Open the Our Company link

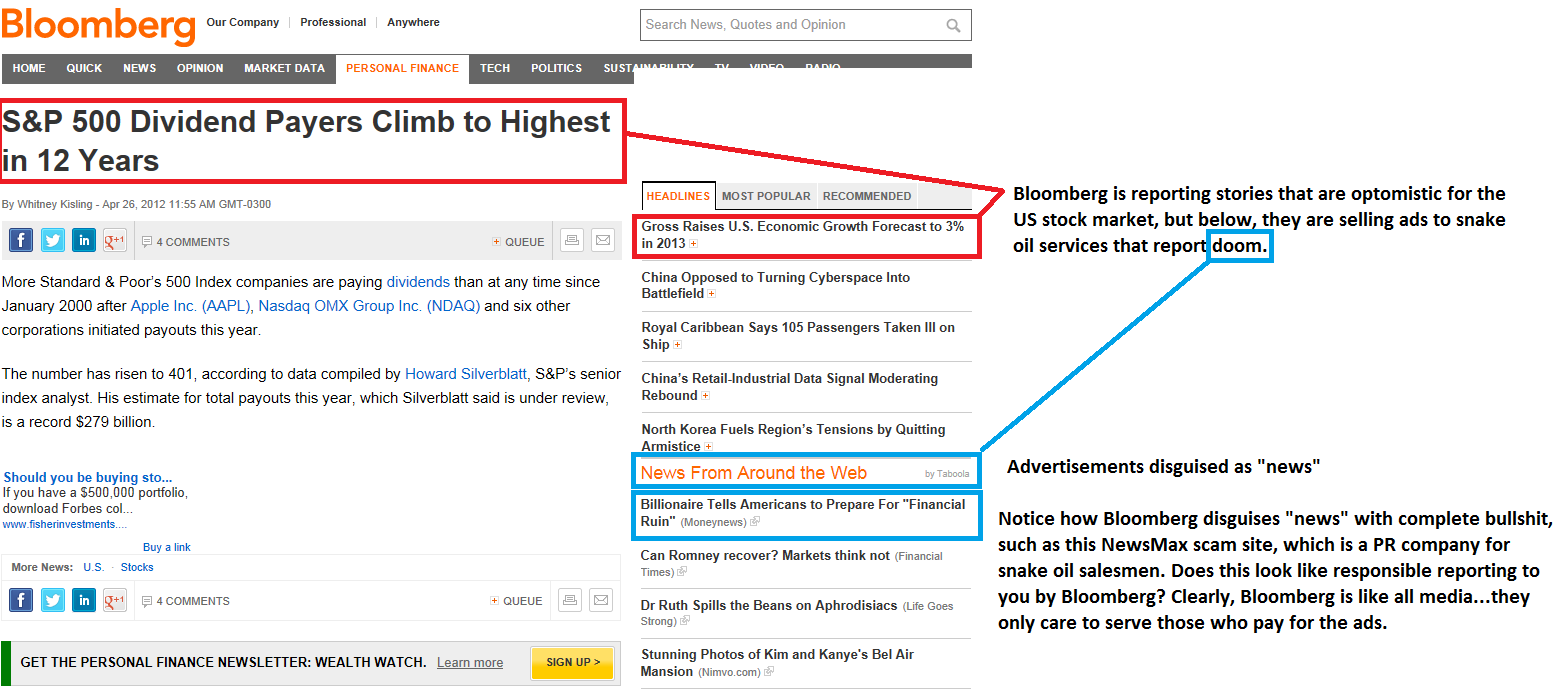coord(243,22)
